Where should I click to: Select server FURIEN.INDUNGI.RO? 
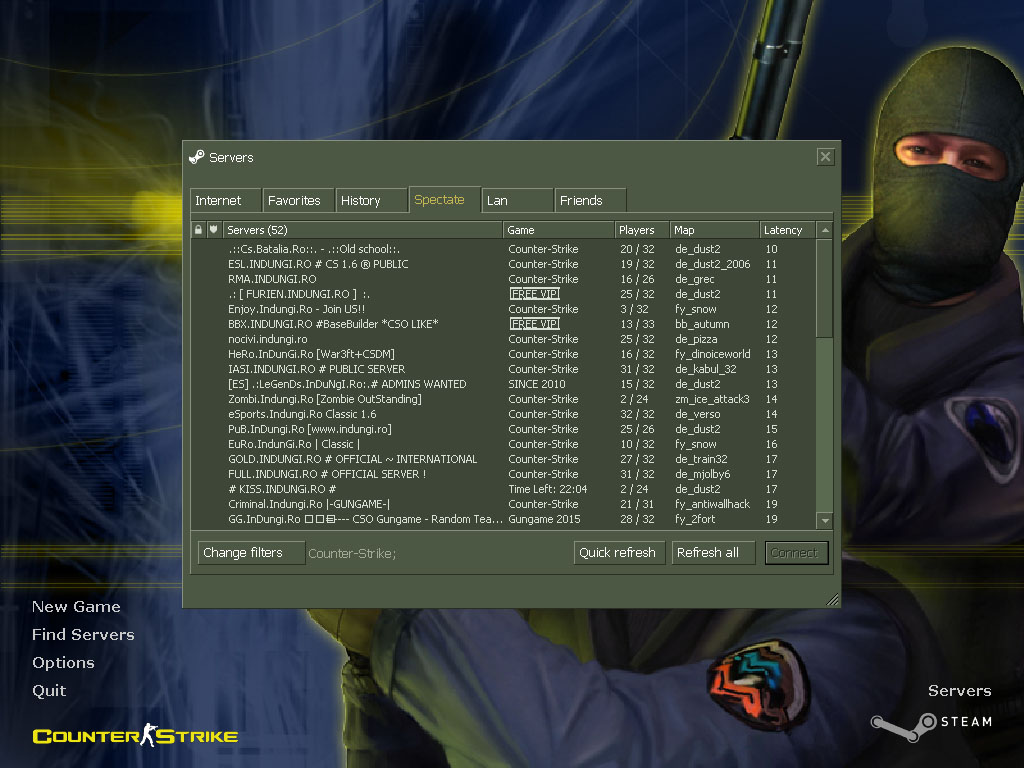[x=503, y=294]
